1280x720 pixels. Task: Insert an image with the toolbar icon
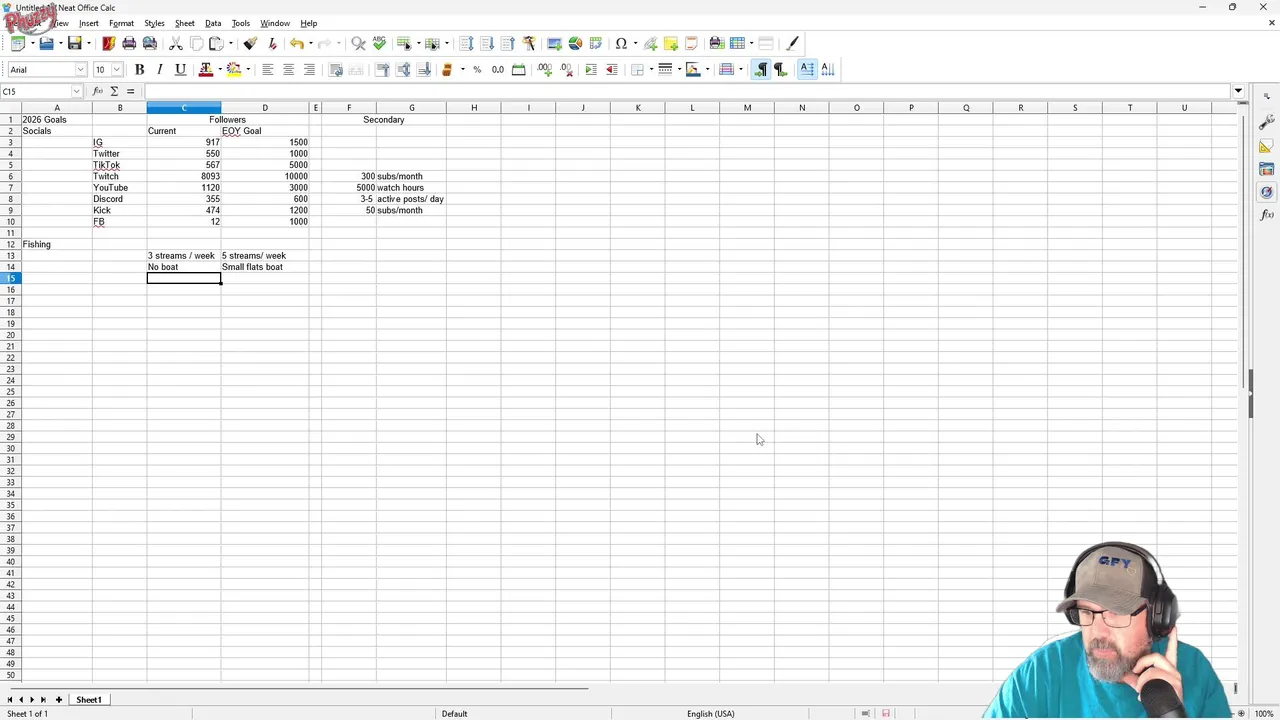tap(554, 43)
